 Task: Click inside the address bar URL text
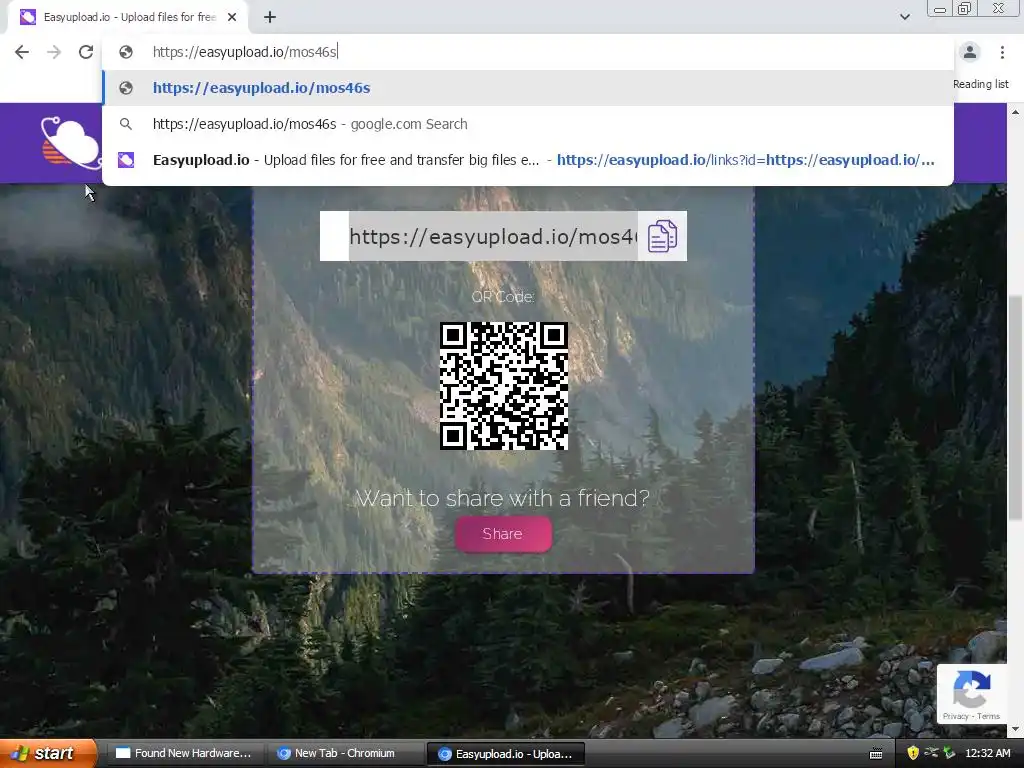(x=245, y=52)
